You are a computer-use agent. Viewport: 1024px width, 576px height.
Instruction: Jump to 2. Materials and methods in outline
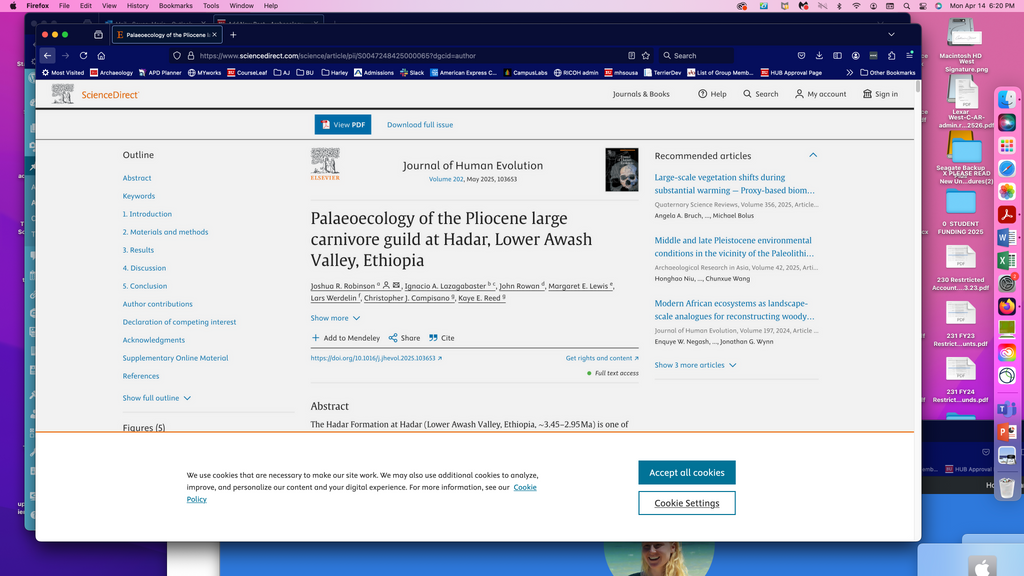point(165,232)
